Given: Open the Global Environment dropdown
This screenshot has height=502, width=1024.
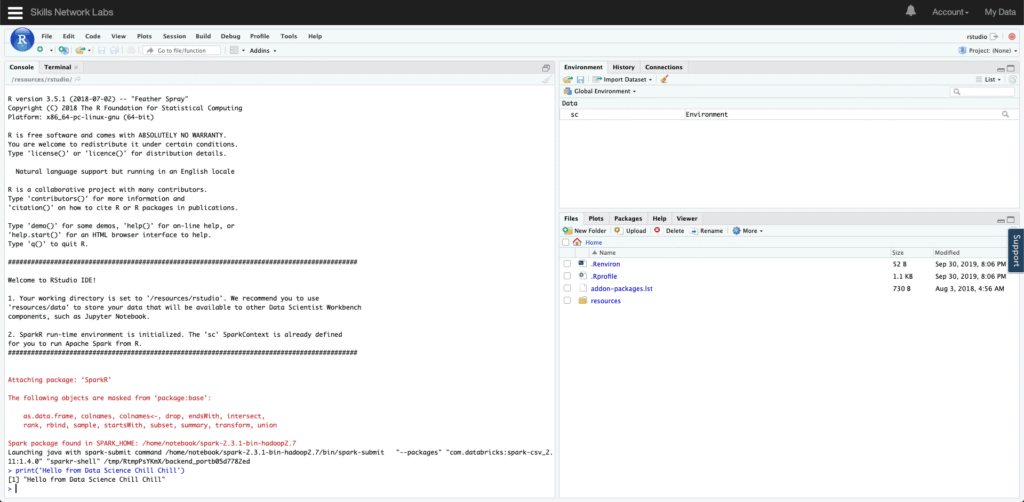Looking at the screenshot, I should pyautogui.click(x=600, y=91).
